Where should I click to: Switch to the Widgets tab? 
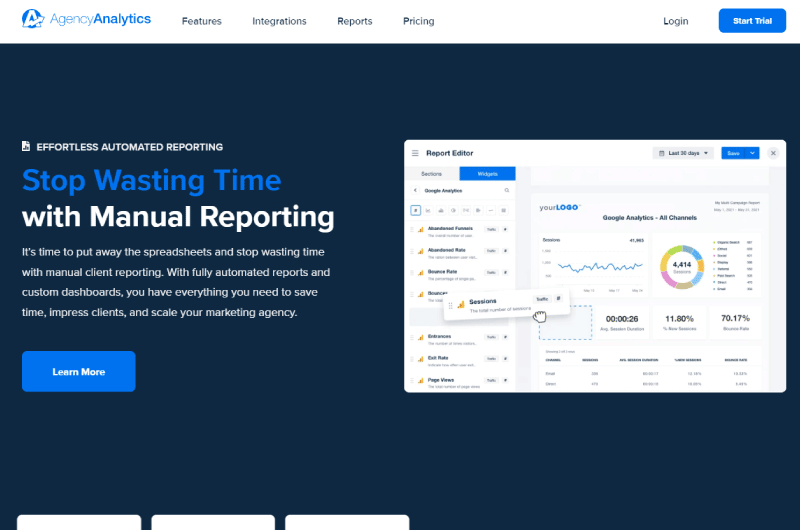[487, 174]
